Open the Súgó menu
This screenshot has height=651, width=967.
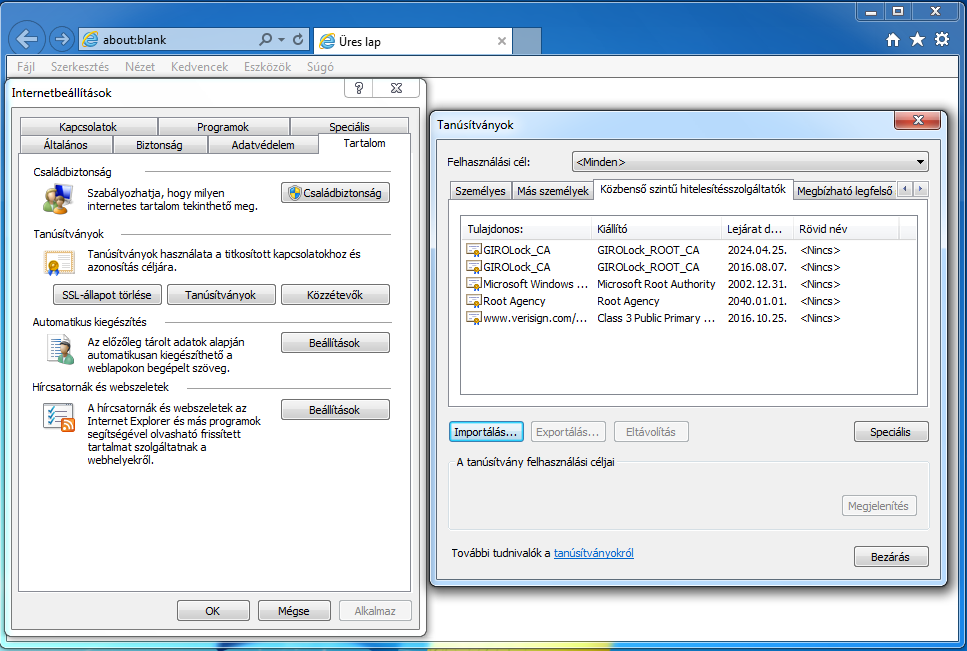[320, 67]
